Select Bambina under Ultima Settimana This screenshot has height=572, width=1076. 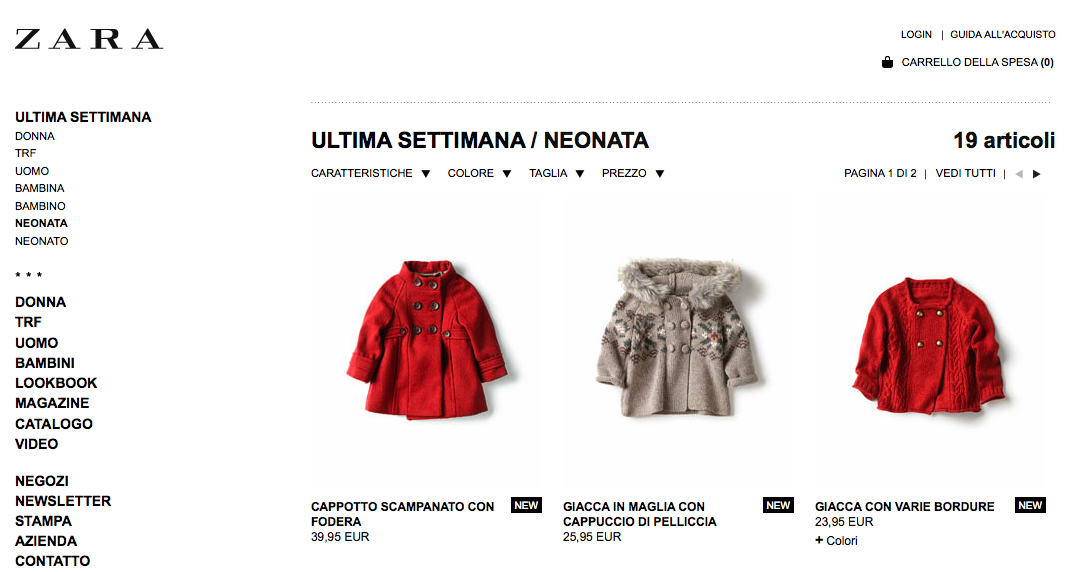[x=40, y=189]
